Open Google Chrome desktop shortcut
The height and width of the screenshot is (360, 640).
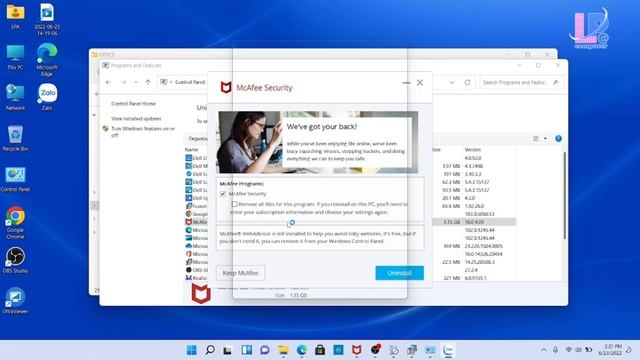point(16,222)
